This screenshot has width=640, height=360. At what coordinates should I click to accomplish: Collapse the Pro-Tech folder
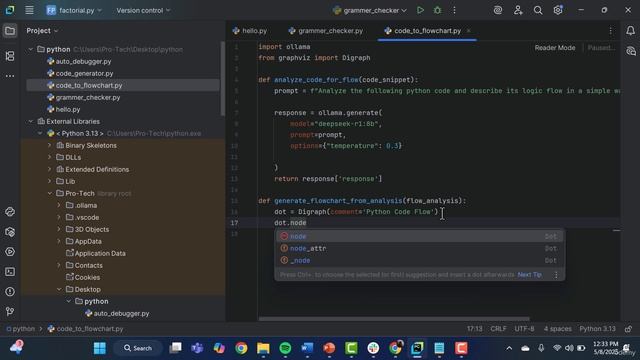pos(49,193)
